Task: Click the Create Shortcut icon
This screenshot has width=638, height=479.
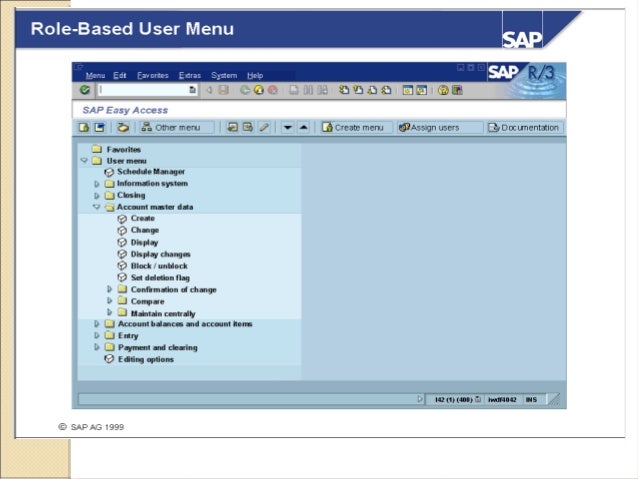Action: (x=422, y=90)
